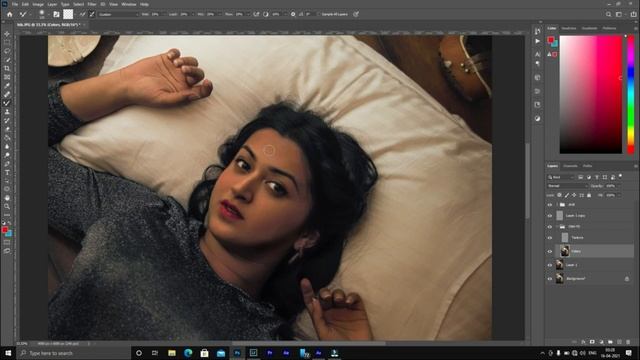Screen dimensions: 640x360
Task: Open Microsoft Edge from the taskbar
Action: [188, 353]
